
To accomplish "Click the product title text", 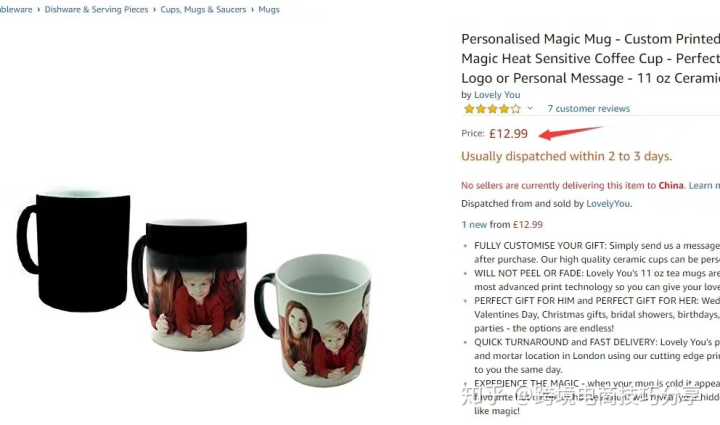I will tap(591, 58).
